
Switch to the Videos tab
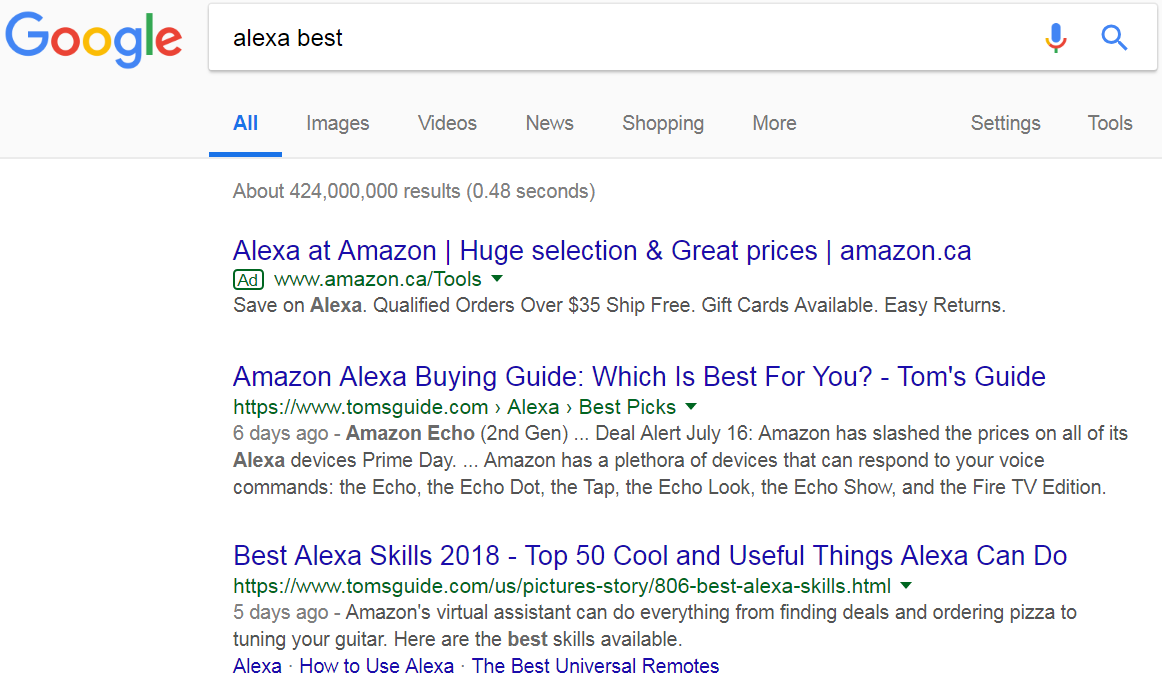point(447,123)
